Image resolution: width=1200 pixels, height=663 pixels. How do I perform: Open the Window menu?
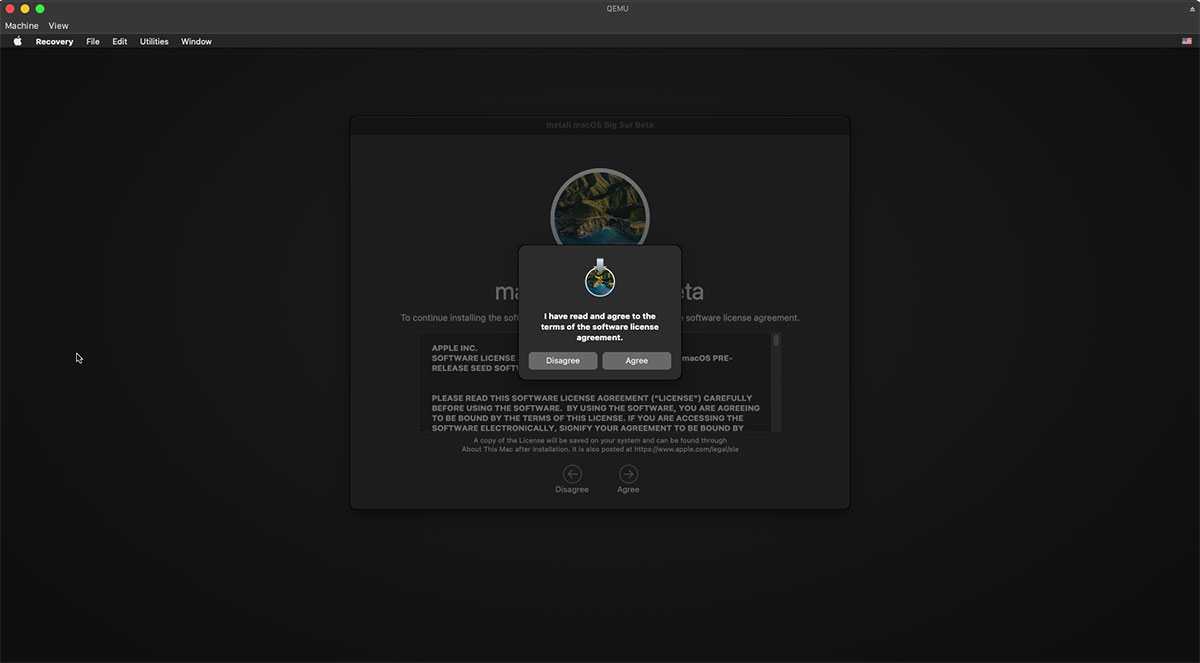pos(196,42)
